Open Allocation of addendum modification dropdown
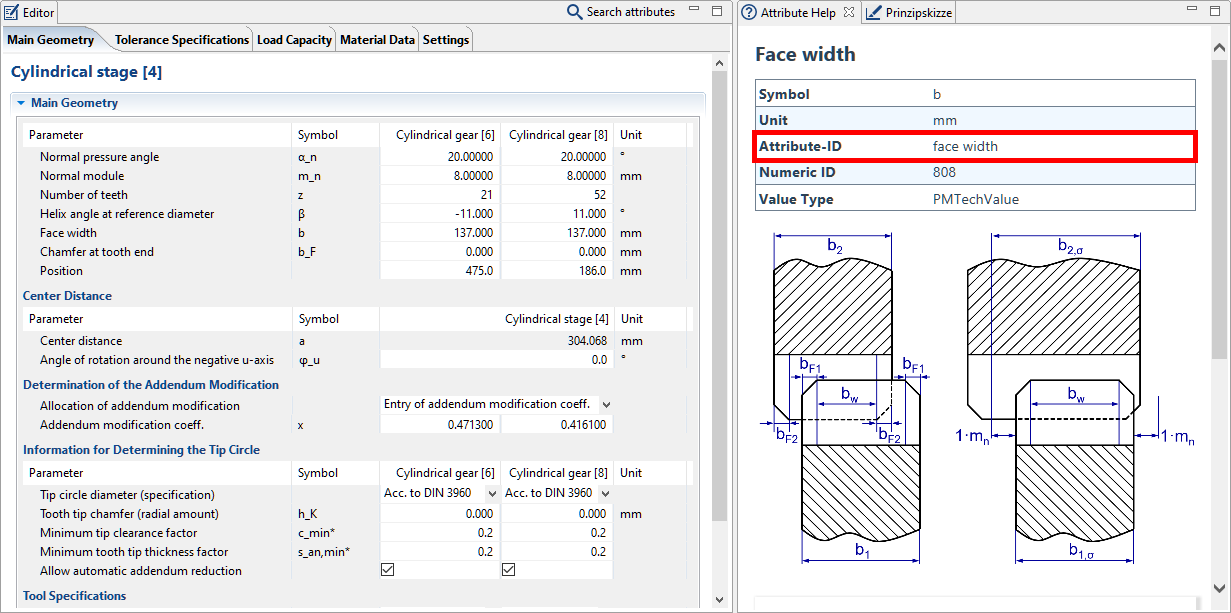Screen dimensions: 1231x613 tap(605, 405)
